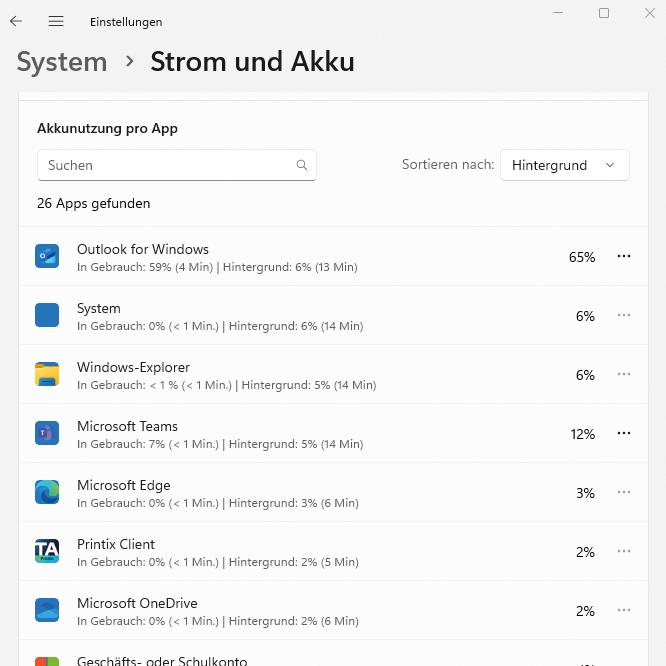Click the Windows-Explorer folder icon

(x=47, y=374)
